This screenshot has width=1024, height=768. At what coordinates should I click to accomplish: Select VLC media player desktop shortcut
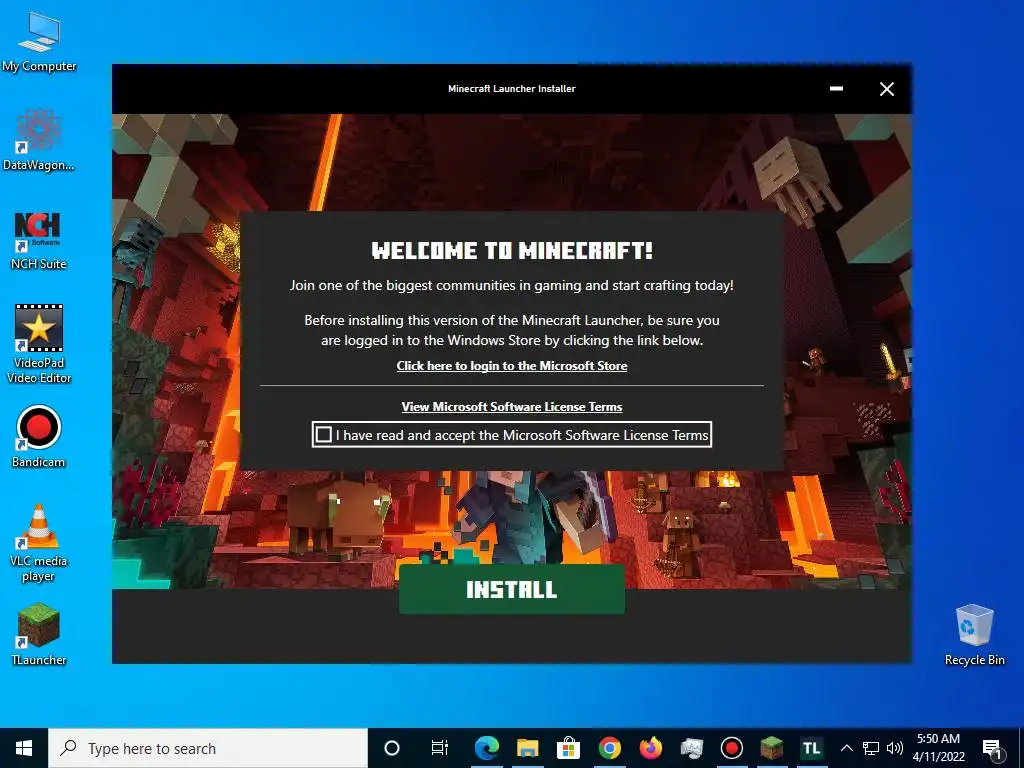point(39,543)
